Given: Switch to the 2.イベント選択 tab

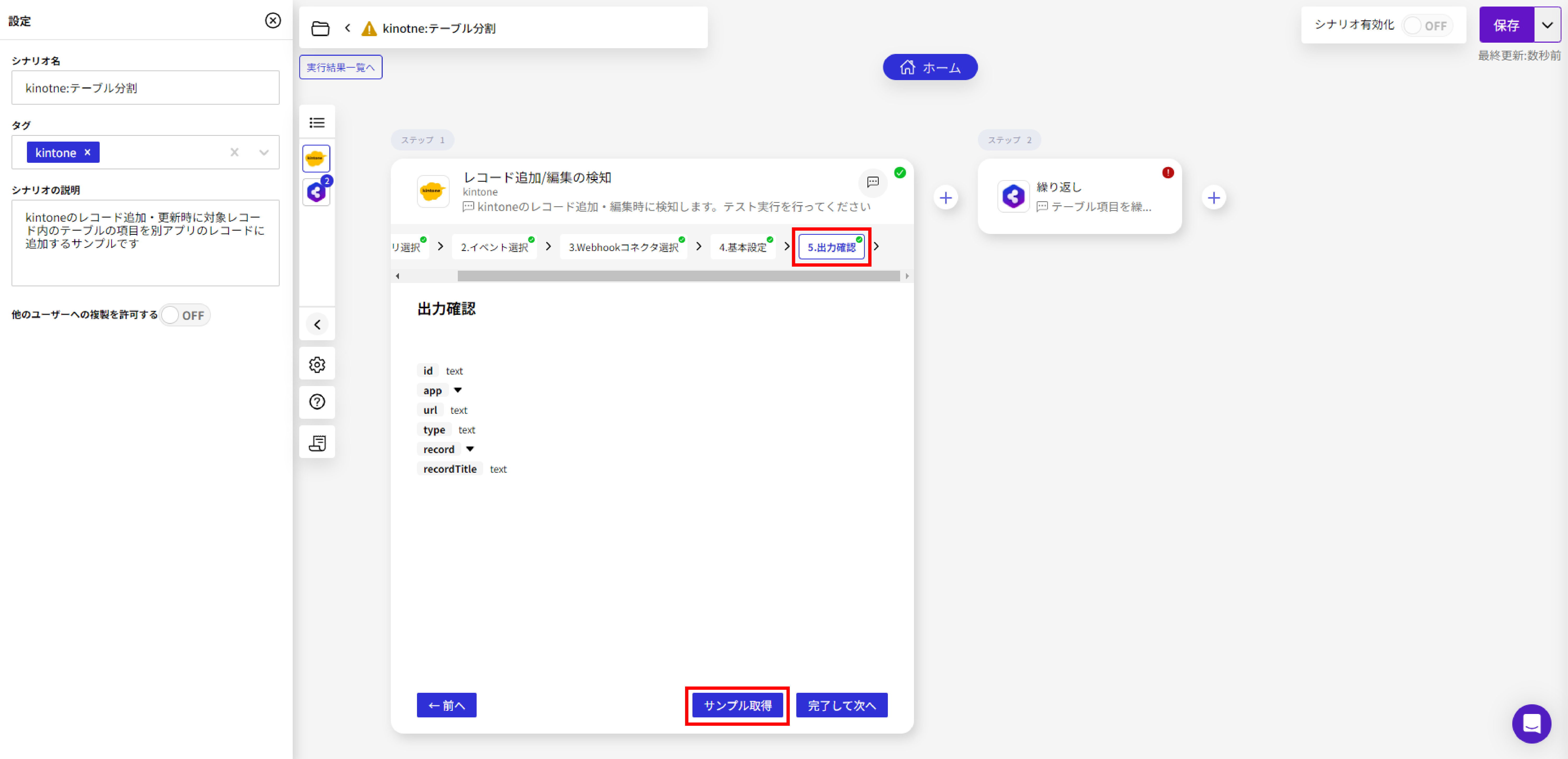Looking at the screenshot, I should click(494, 247).
